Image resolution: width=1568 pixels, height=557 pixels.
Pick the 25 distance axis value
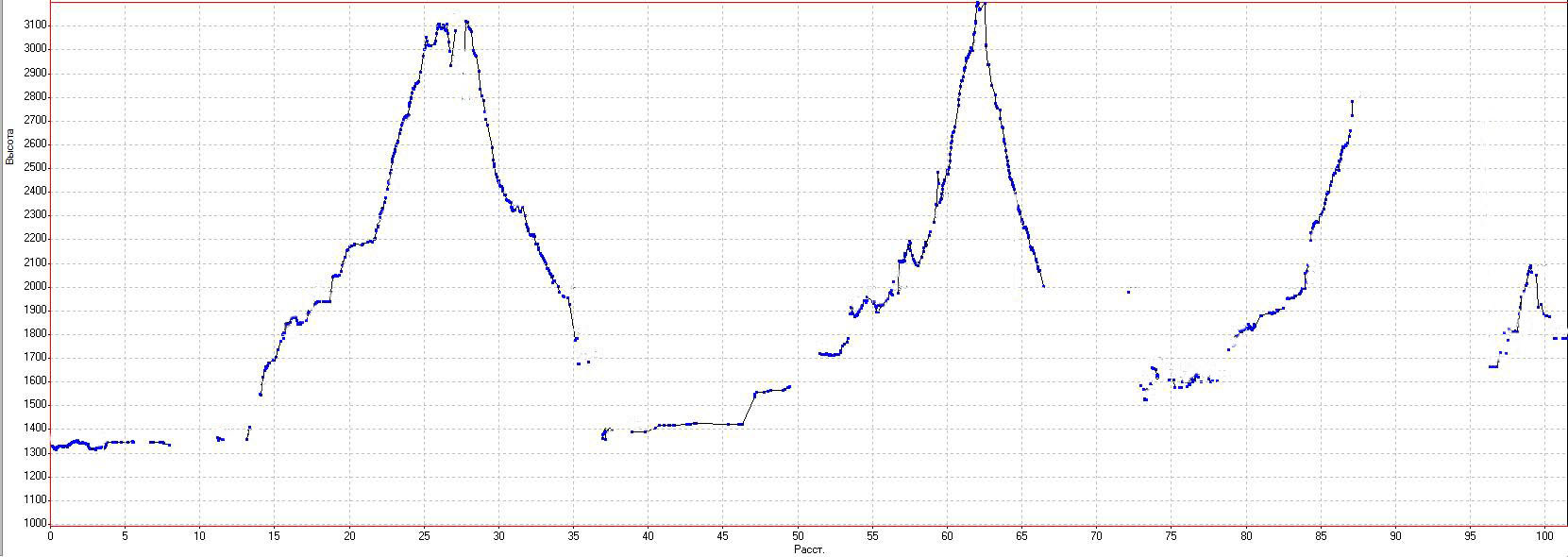click(x=424, y=536)
